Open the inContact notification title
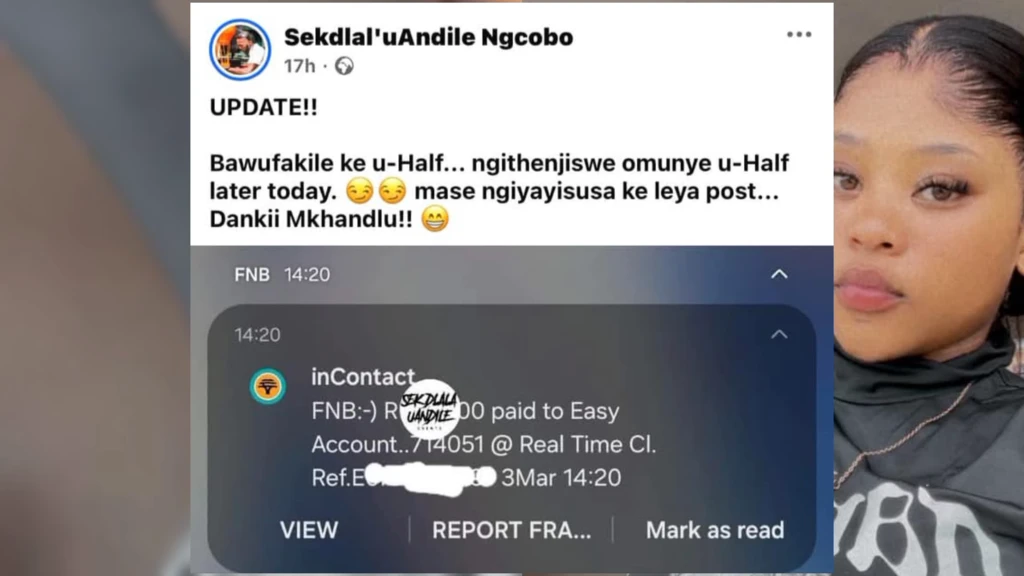 click(363, 377)
